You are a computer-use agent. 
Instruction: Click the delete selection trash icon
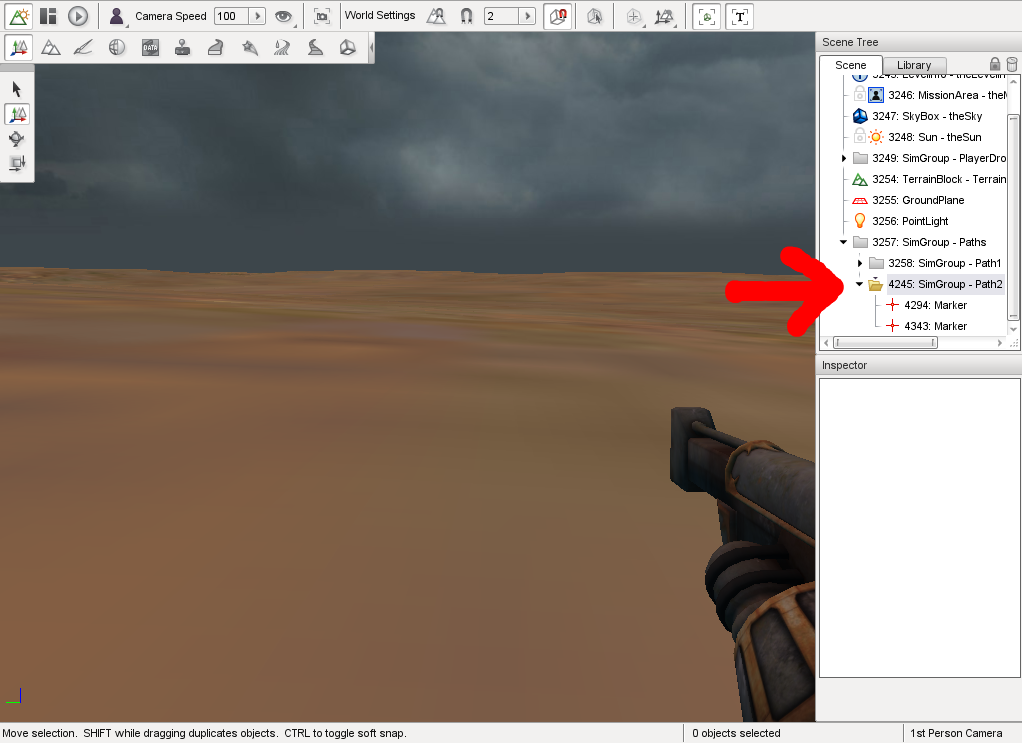pos(1011,65)
